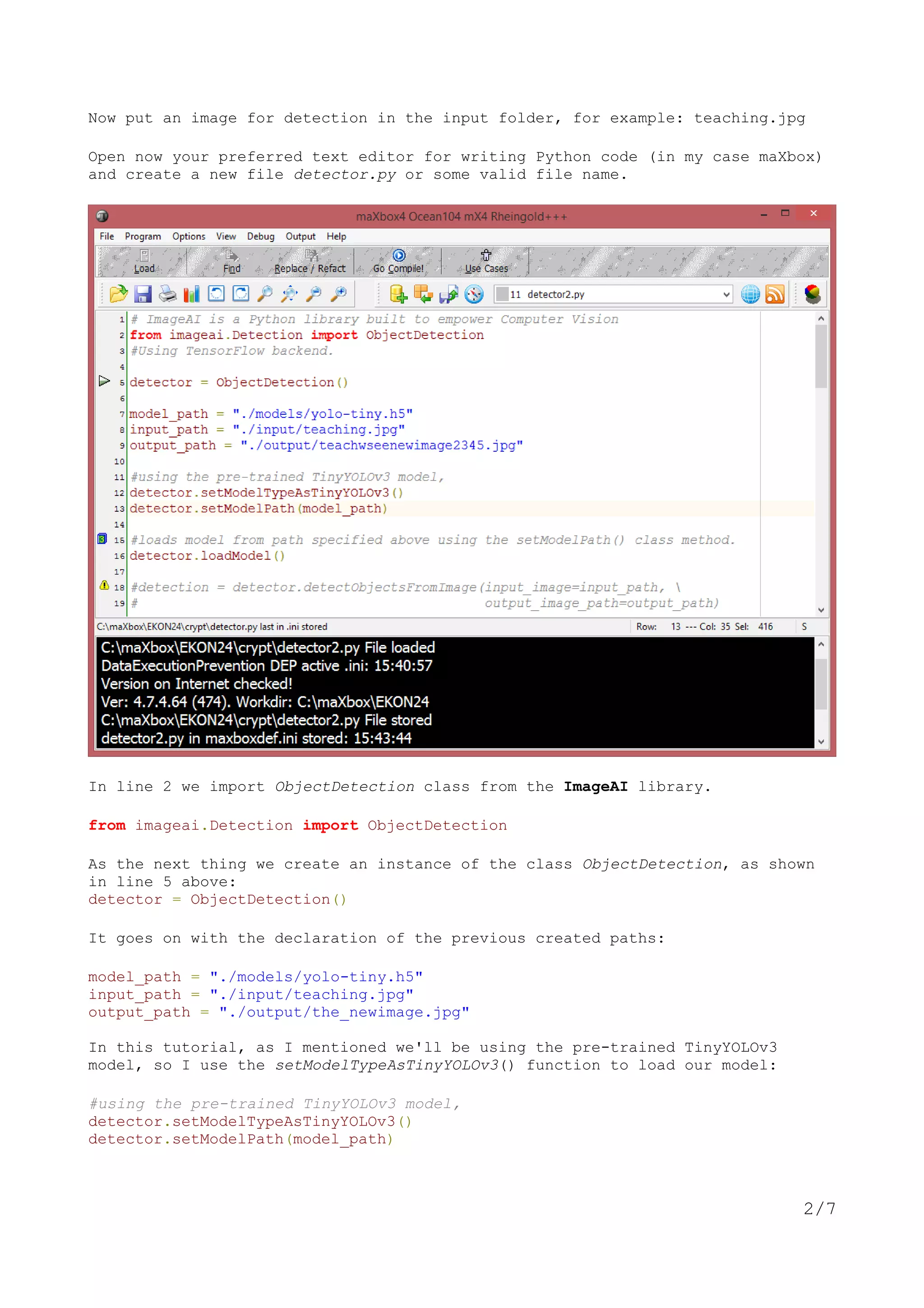The image size is (924, 1308).
Task: Minimize the maXbox4 window
Action: point(763,214)
